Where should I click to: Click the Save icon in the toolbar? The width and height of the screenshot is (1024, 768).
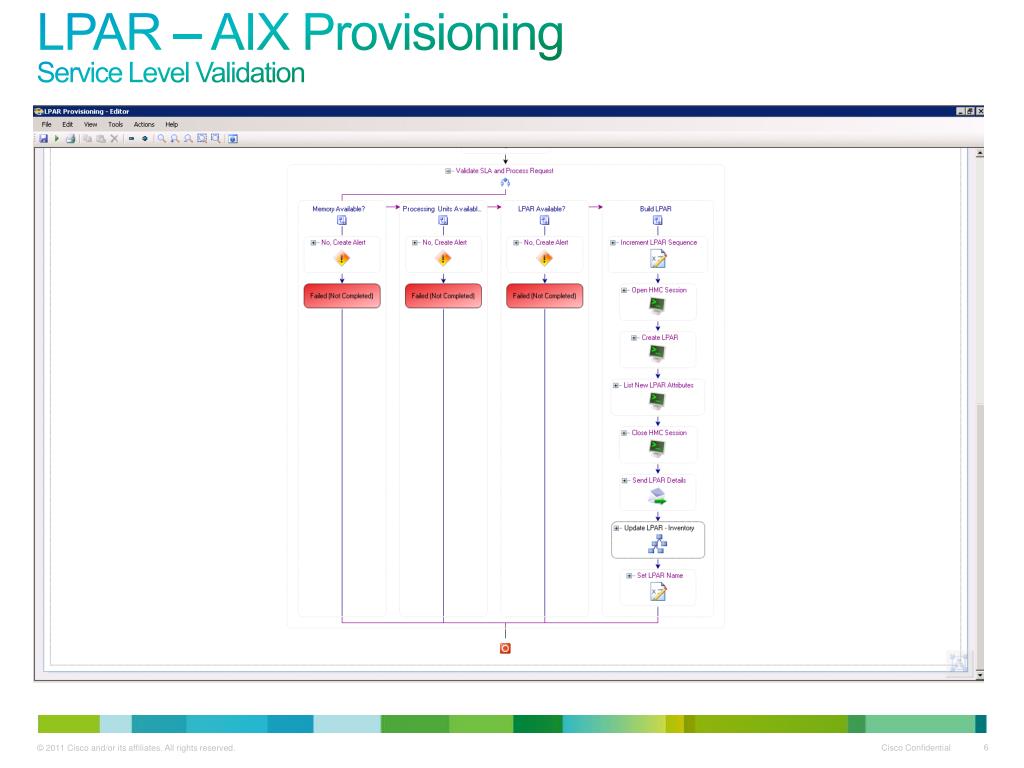(x=44, y=138)
